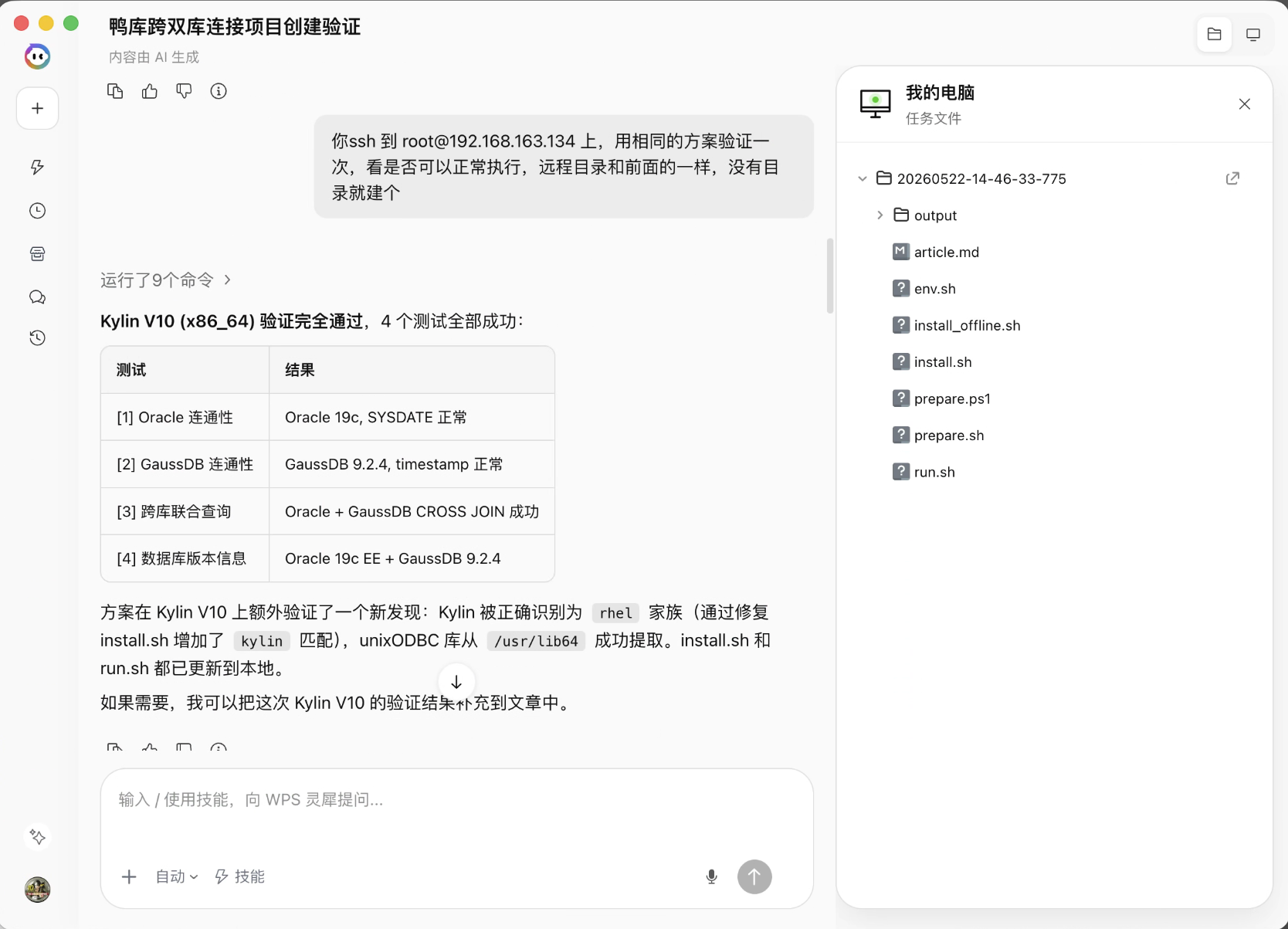Viewport: 1288px width, 929px height.
Task: Toggle the task files folder panel button
Action: tap(1214, 35)
